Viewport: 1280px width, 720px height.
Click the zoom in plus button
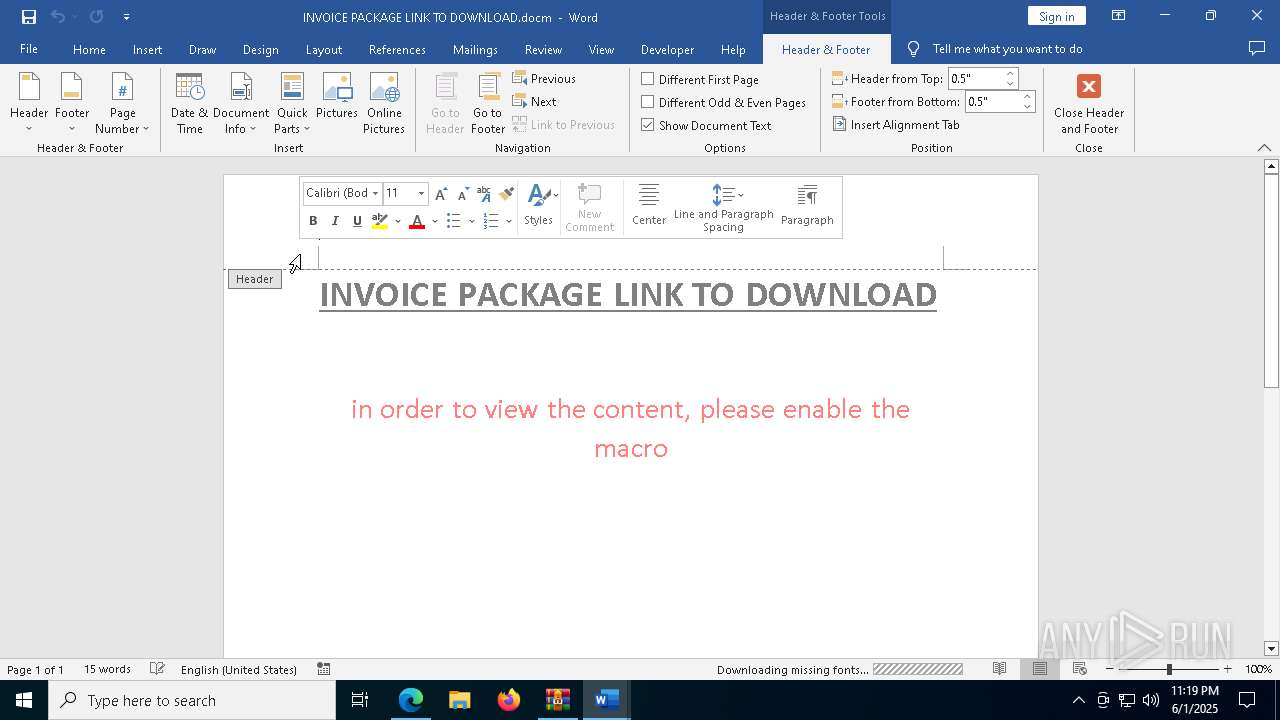click(1227, 669)
